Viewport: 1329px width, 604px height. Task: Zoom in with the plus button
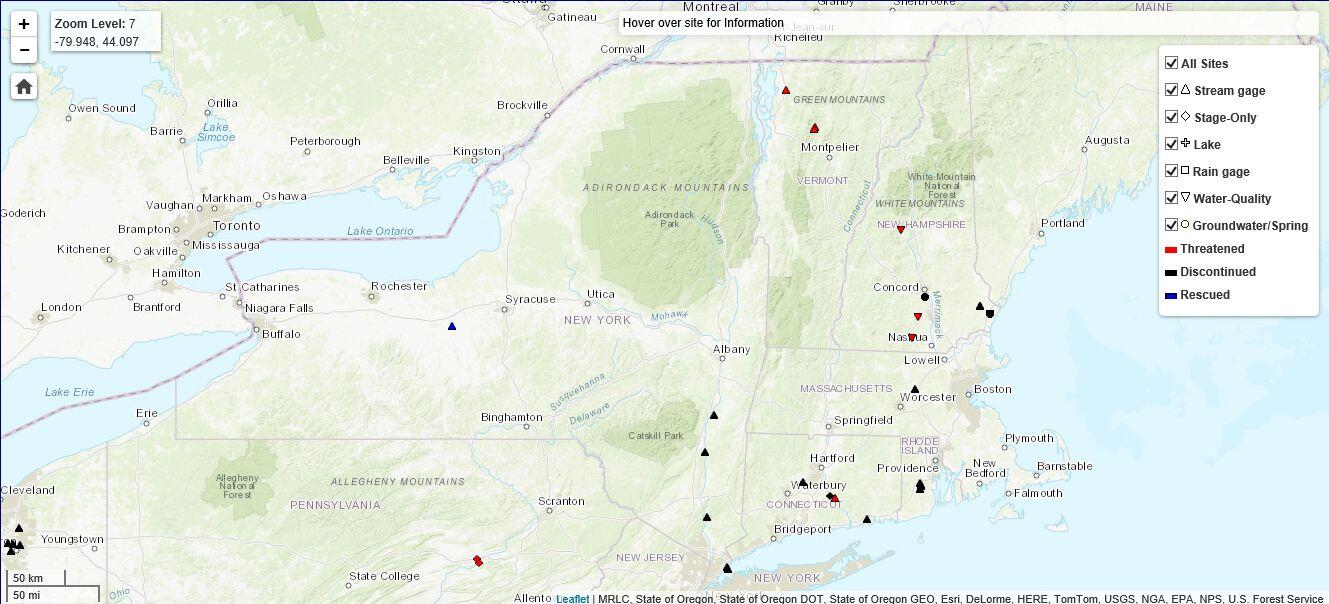24,24
